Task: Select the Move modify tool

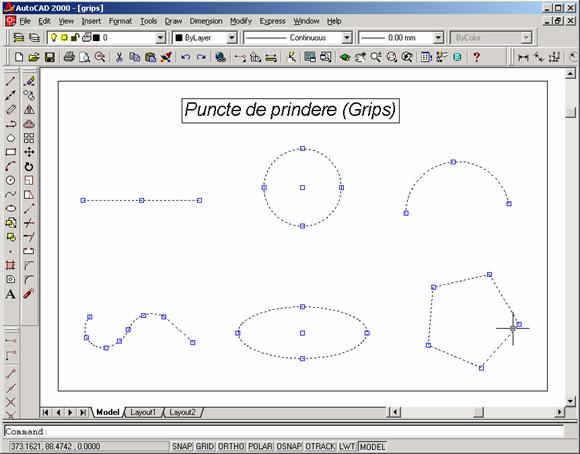Action: pos(29,152)
